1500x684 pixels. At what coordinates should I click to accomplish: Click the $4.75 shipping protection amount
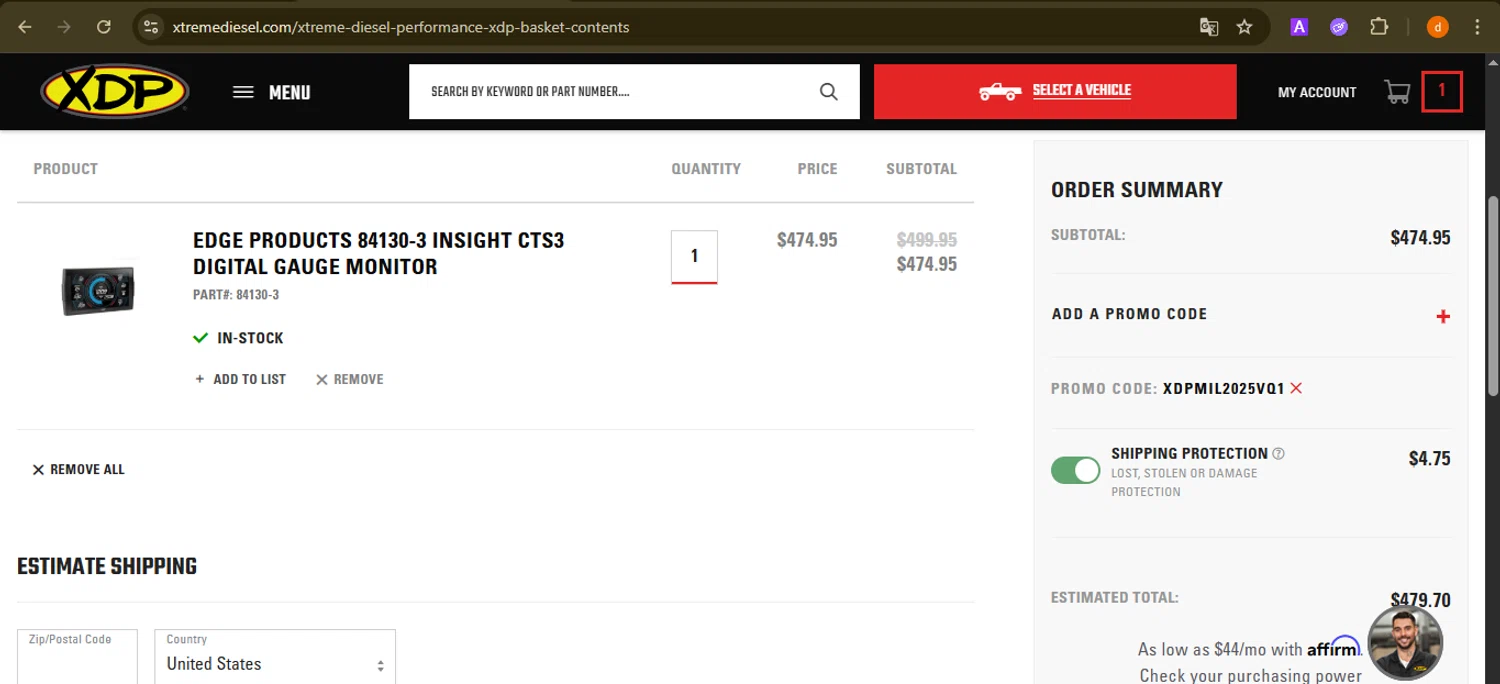(1430, 459)
